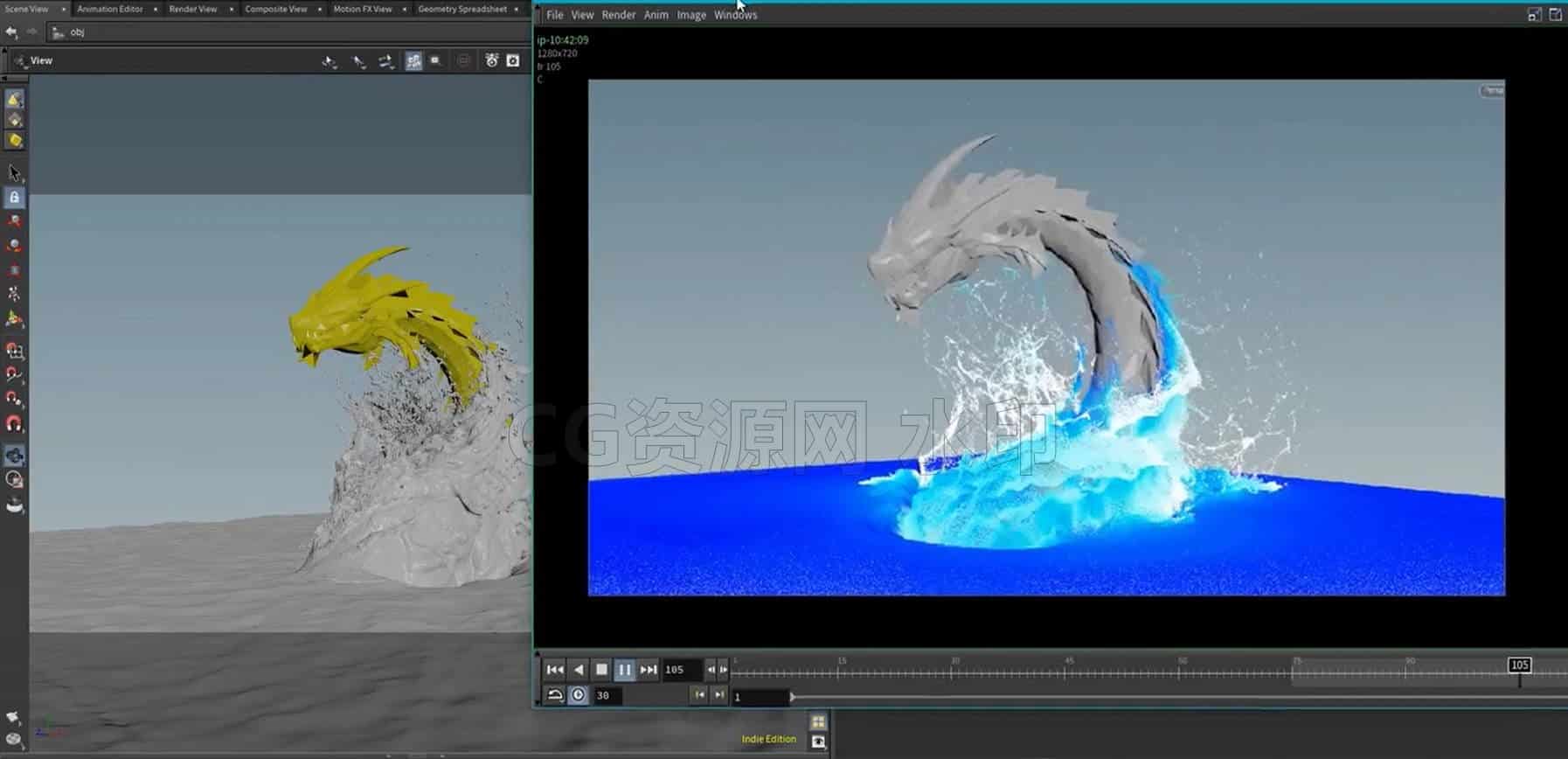Switch to the Animation Editor tab
The width and height of the screenshot is (1568, 759).
pyautogui.click(x=110, y=9)
